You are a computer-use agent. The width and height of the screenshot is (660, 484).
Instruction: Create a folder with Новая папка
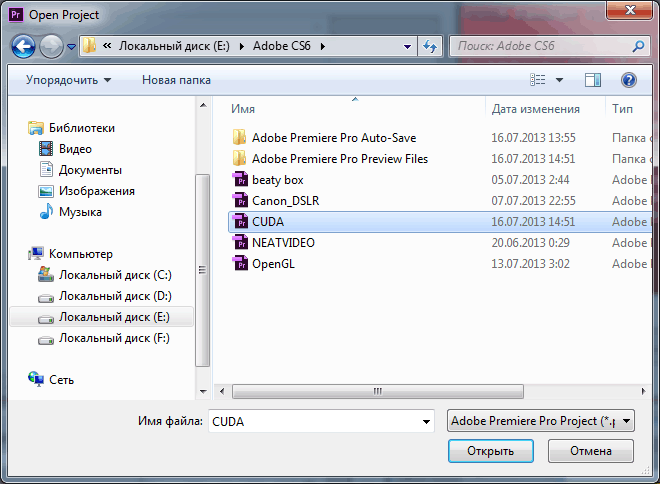[x=176, y=80]
